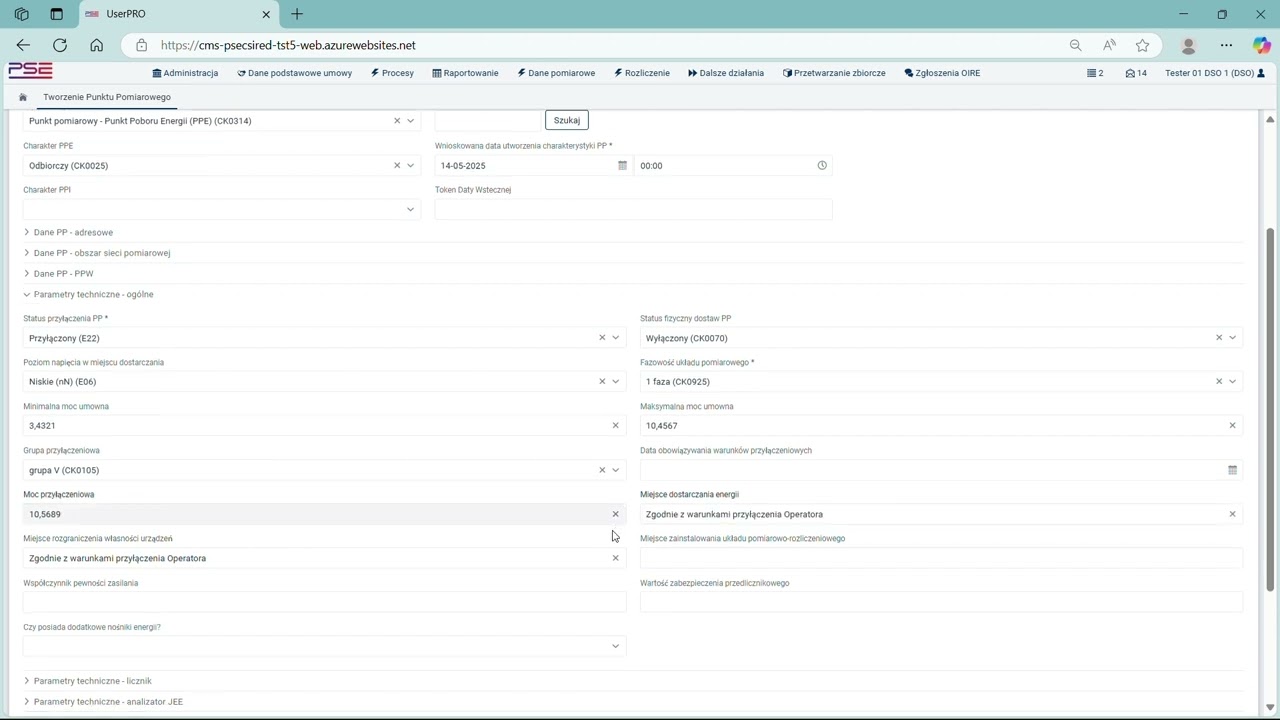Open the inbox icon with count 14
The image size is (1280, 720).
pos(1136,73)
